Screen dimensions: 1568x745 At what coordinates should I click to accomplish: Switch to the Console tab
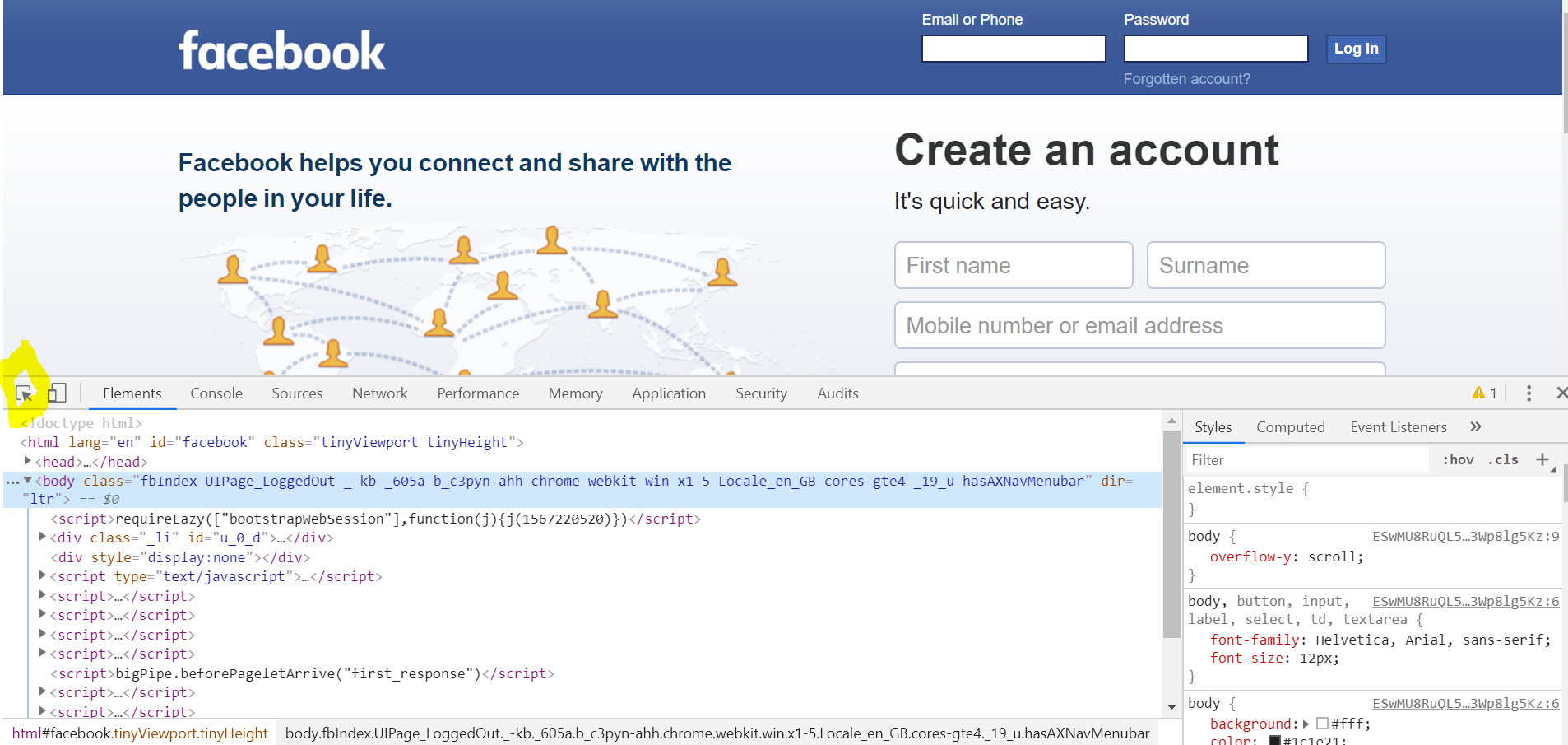click(216, 393)
